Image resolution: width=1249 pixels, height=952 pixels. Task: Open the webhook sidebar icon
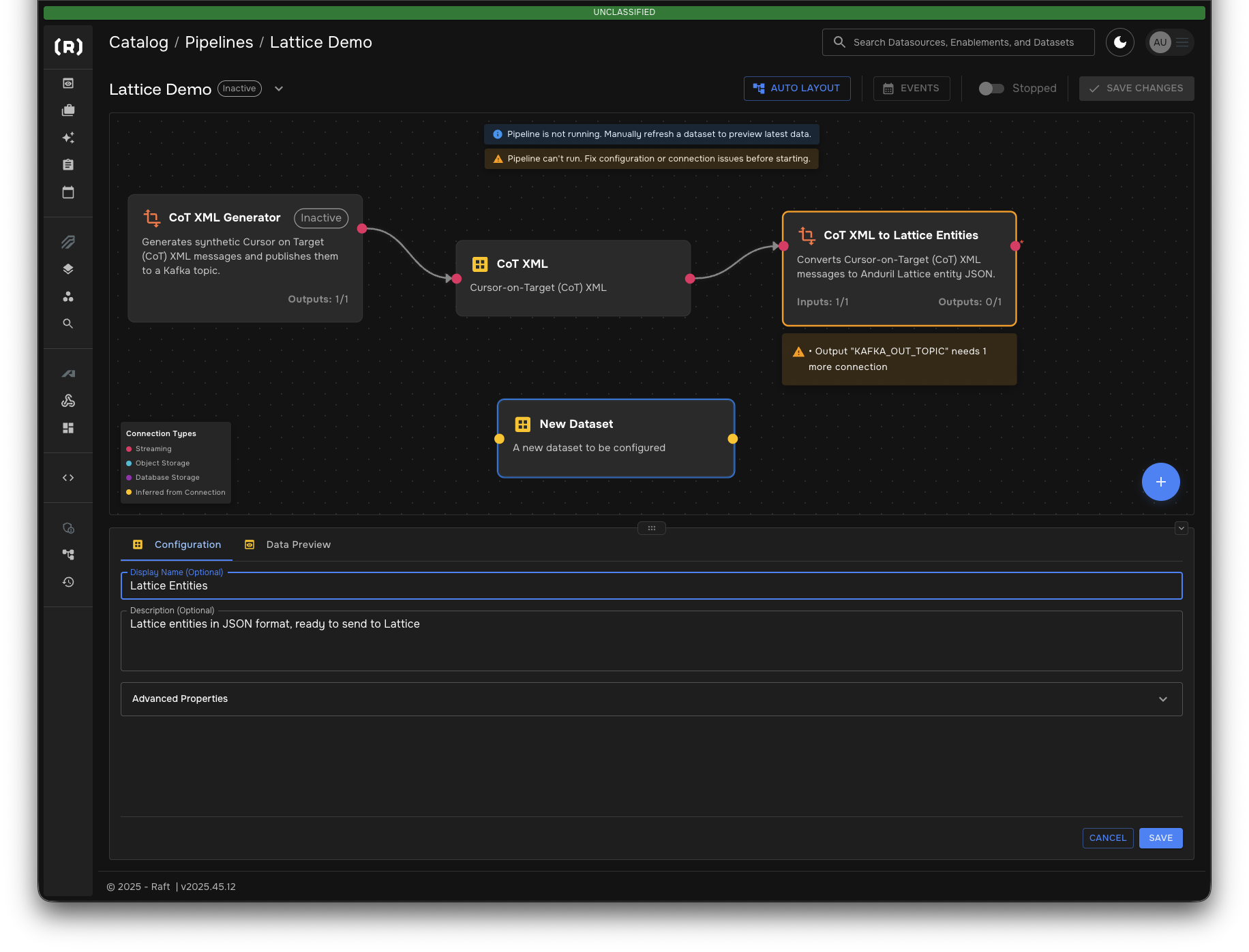click(x=68, y=401)
